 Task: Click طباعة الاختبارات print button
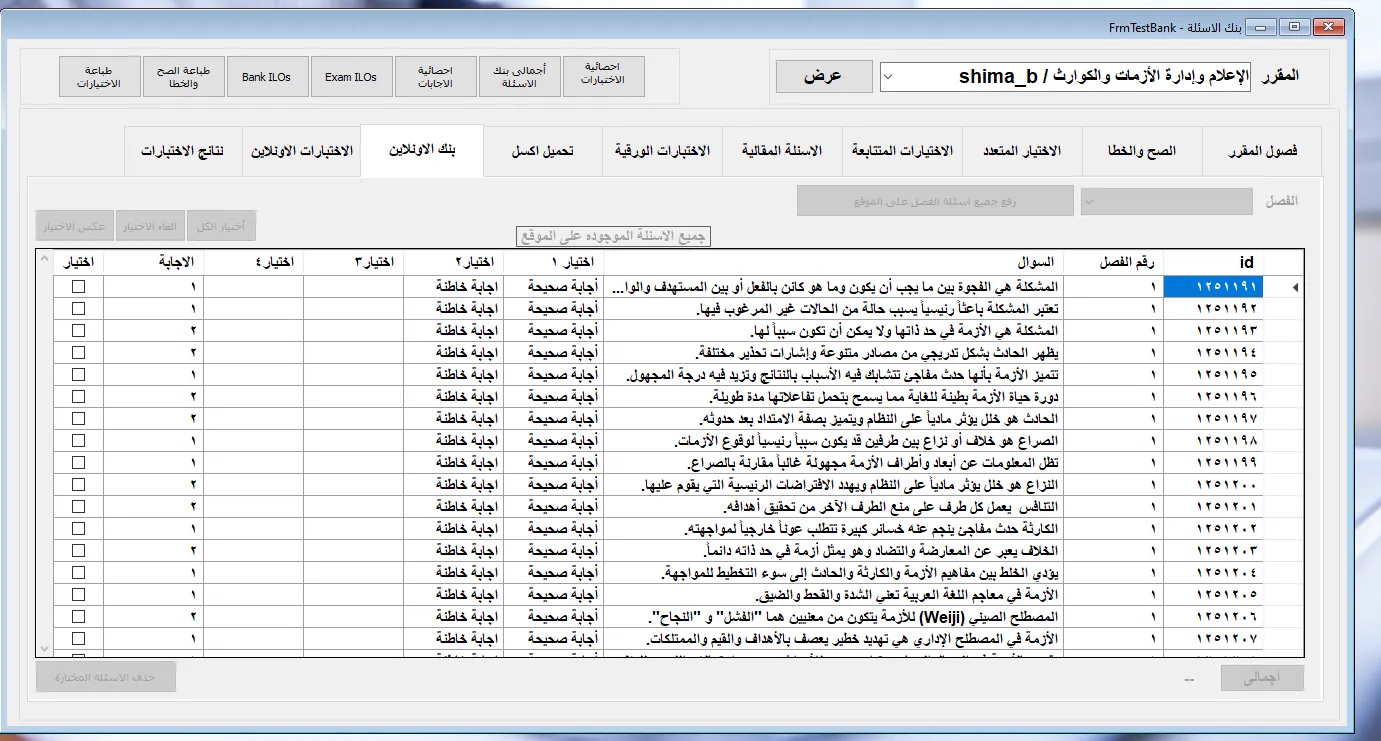(x=99, y=76)
